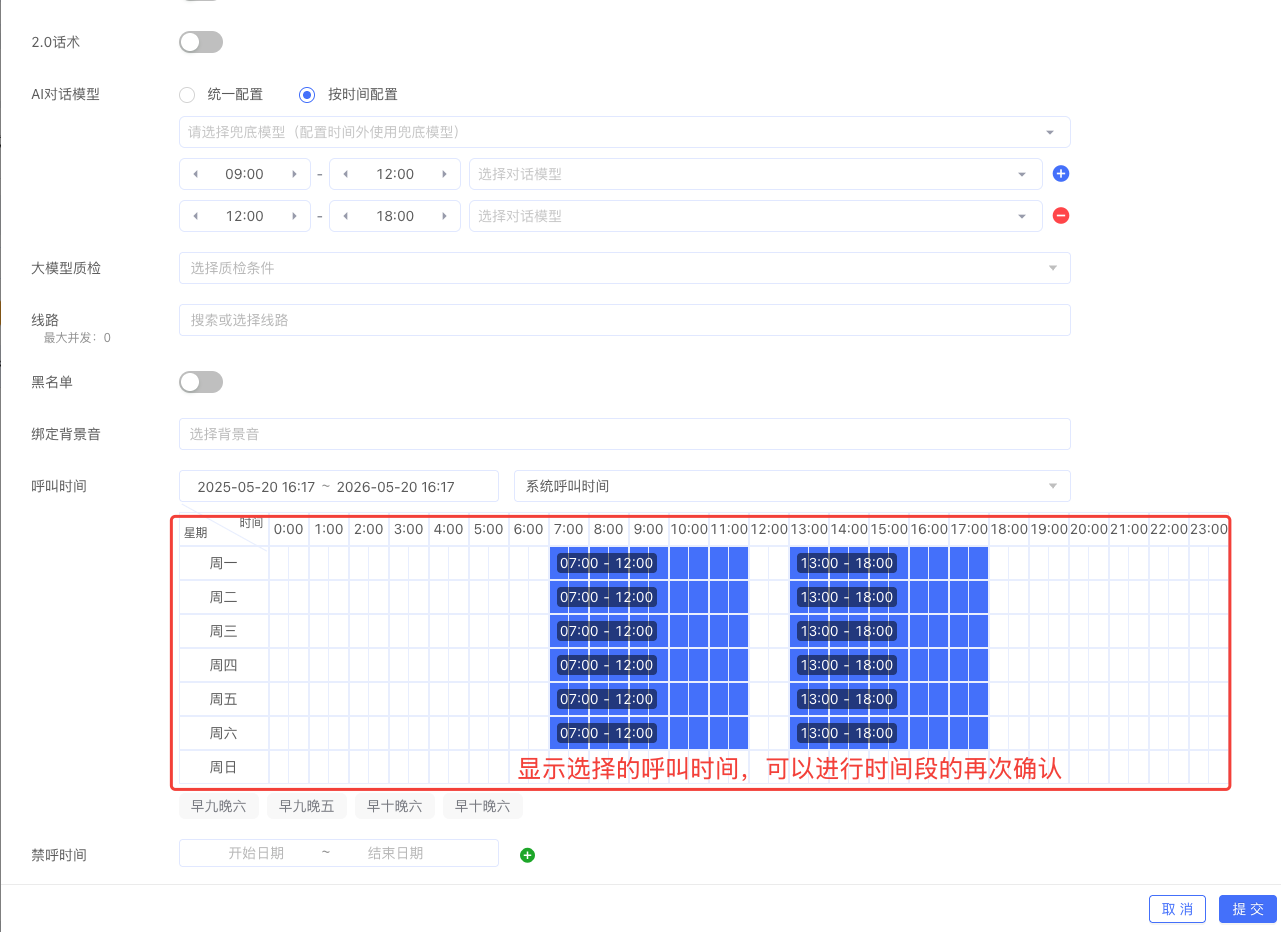Click the 选择背景音 field
The image size is (1281, 932).
click(x=625, y=434)
